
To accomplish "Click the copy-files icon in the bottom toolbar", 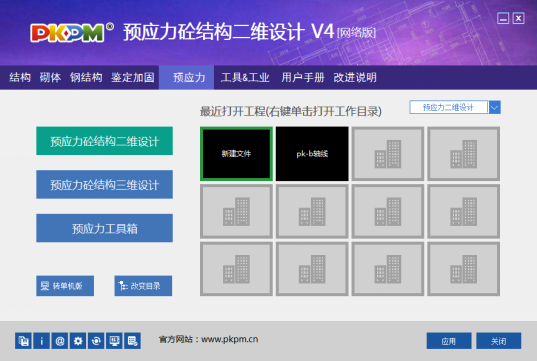I will (x=23, y=341).
